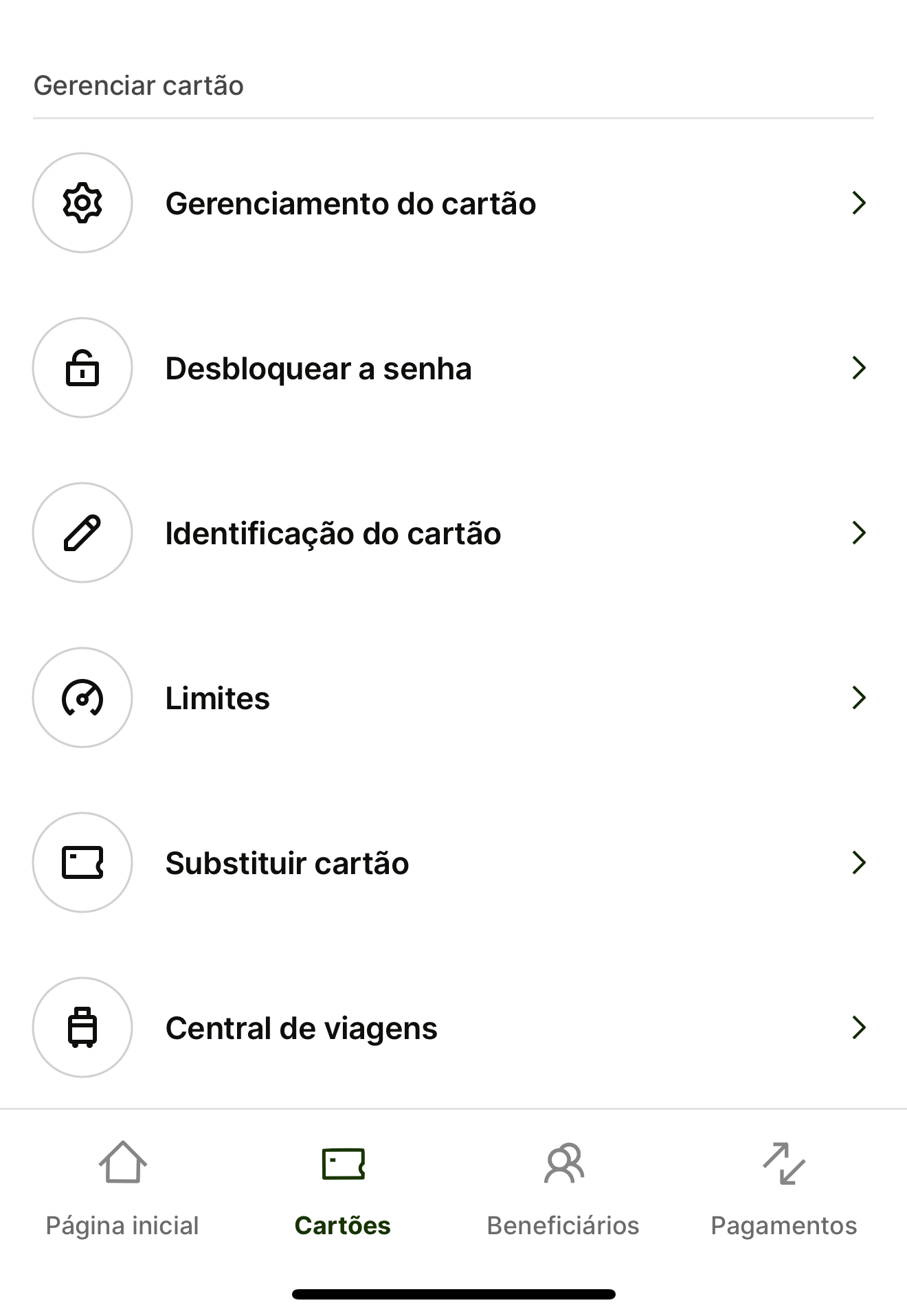Screen dimensions: 907x1316
Task: Select the Cartões tab label
Action: pos(343,1225)
